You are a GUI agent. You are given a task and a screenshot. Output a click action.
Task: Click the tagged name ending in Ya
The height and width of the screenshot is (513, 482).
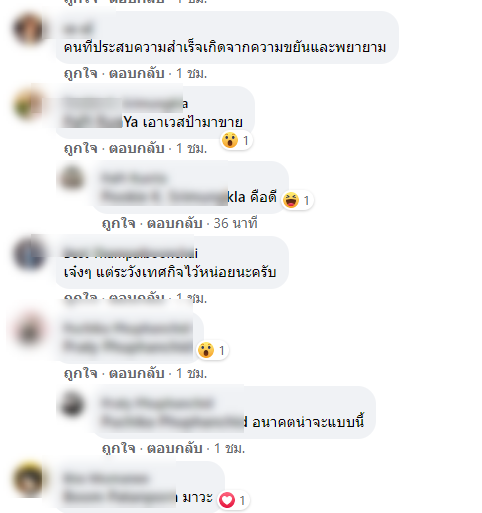pyautogui.click(x=101, y=122)
